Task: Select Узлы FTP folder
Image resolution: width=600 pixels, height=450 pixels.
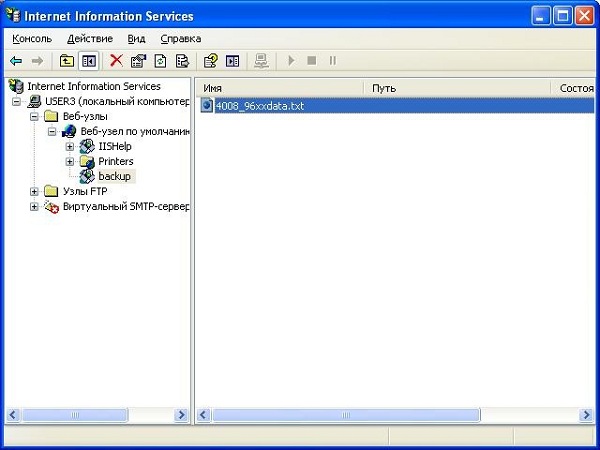Action: tap(85, 191)
